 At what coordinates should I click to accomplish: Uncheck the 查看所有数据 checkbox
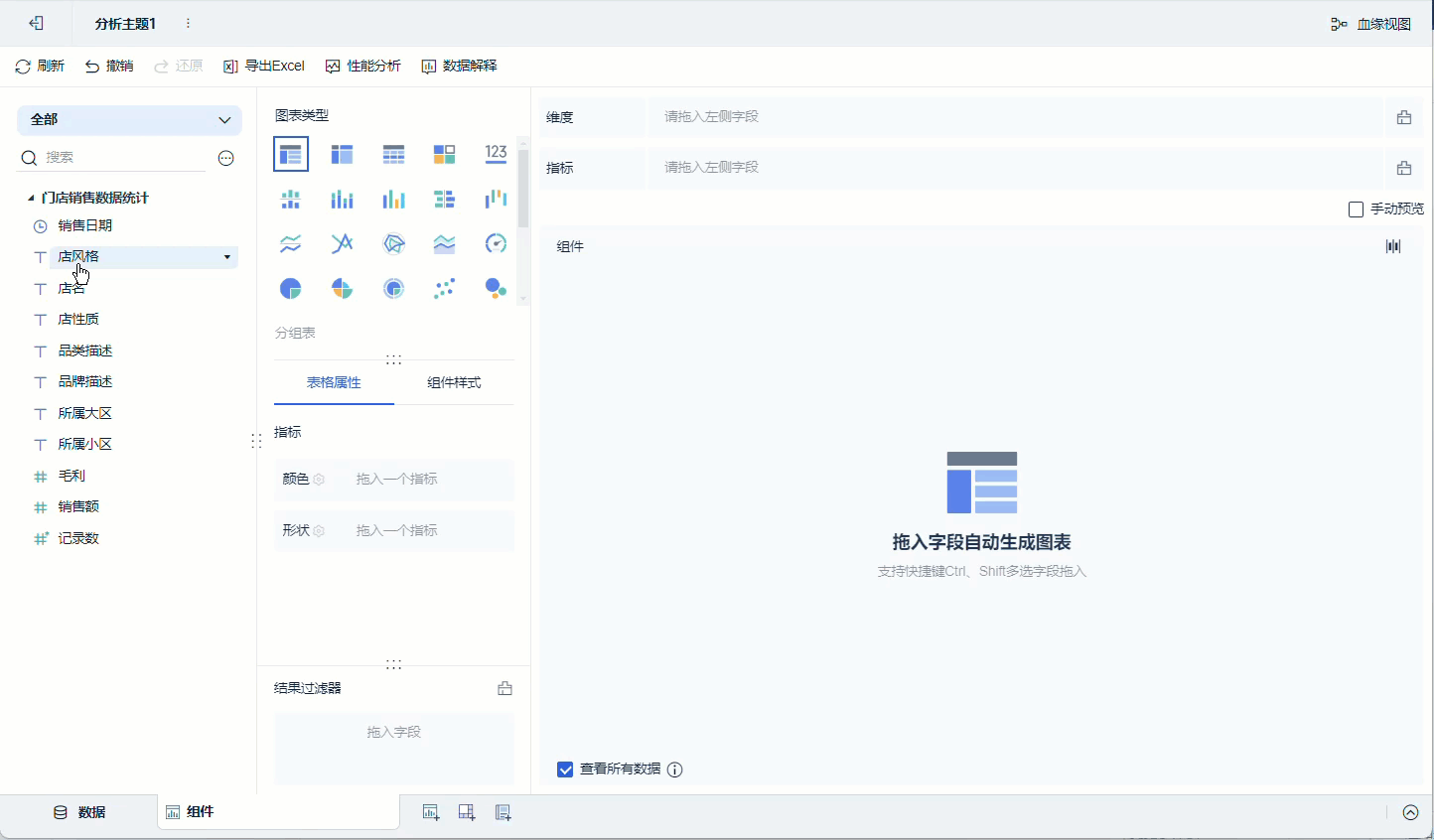(565, 770)
